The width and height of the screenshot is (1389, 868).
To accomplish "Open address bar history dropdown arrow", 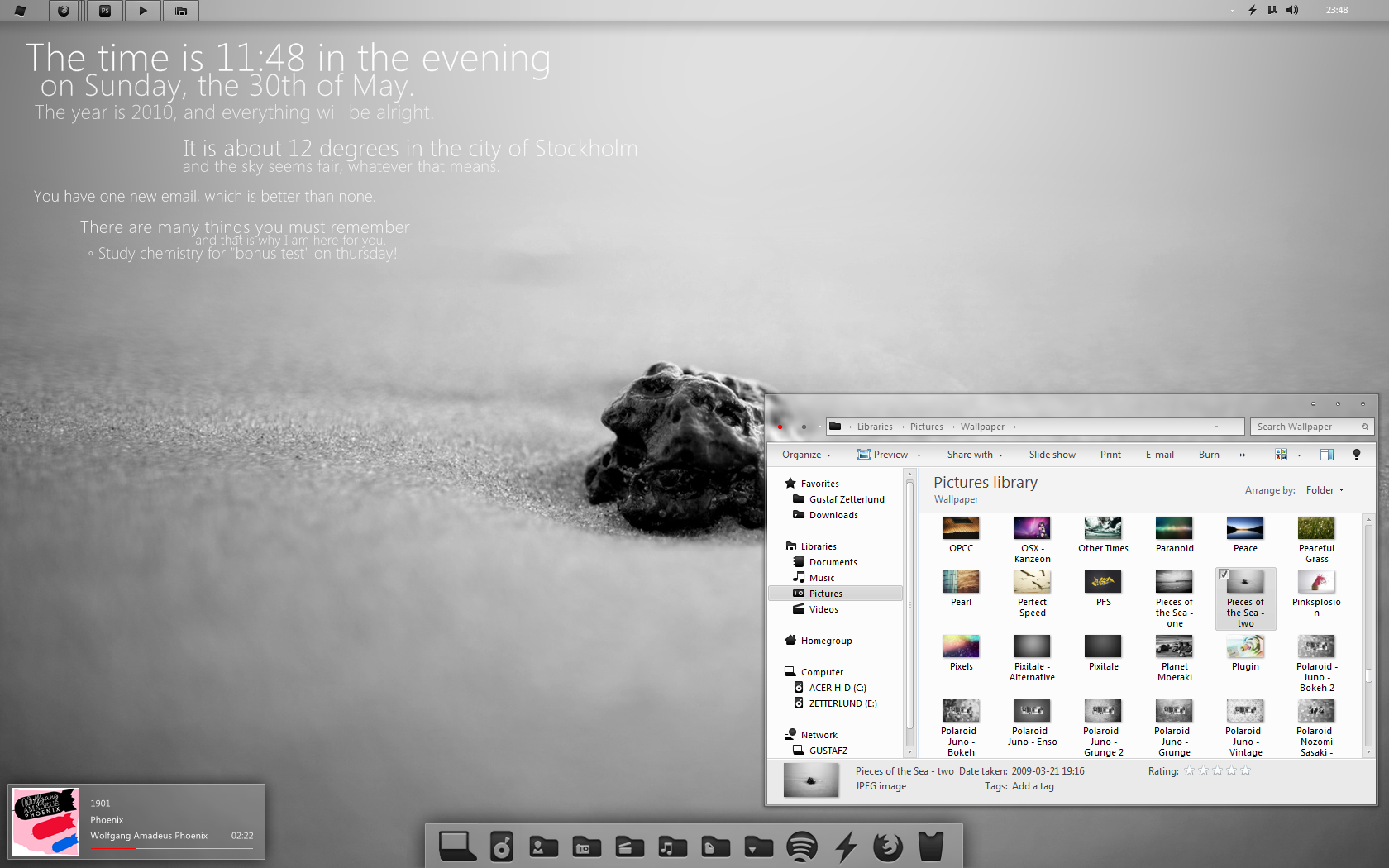I will [x=1217, y=427].
